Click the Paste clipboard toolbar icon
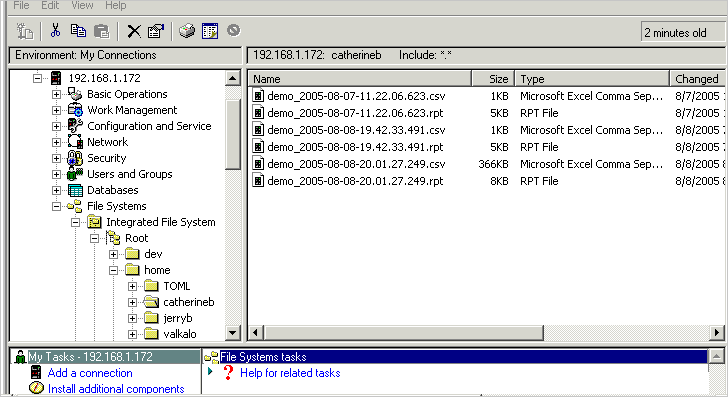The width and height of the screenshot is (728, 397). point(101,31)
